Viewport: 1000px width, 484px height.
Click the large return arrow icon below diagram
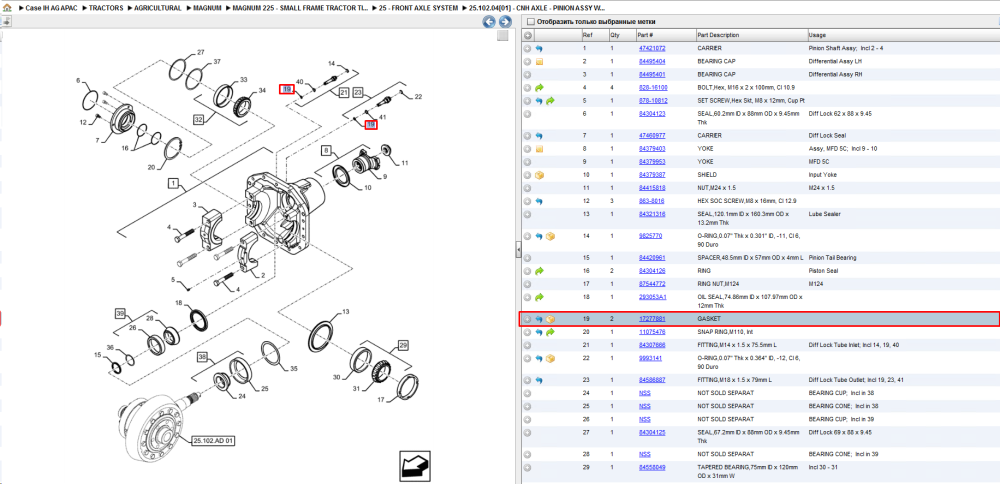(x=416, y=466)
